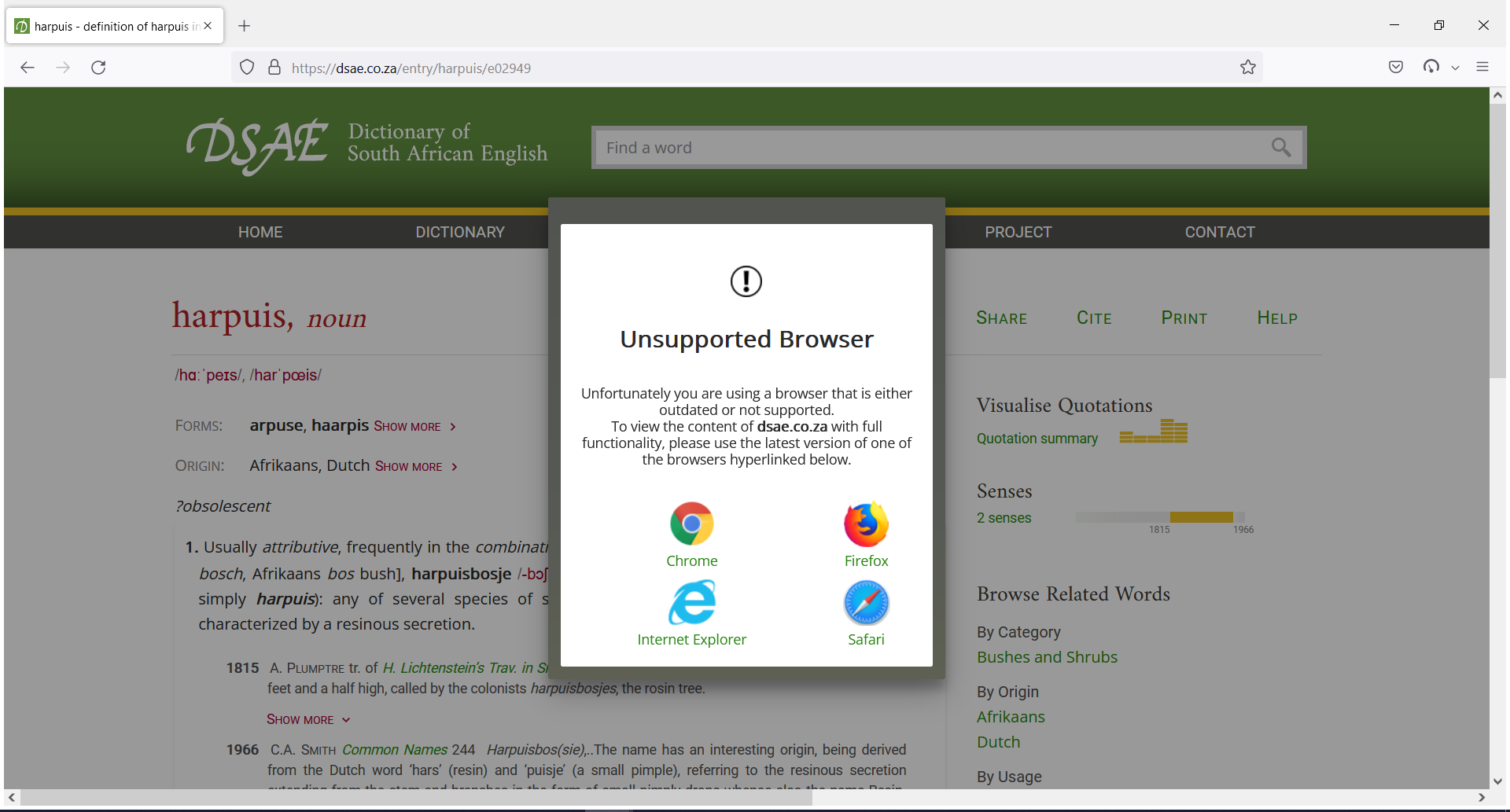Open the Bushes and Shrubs category link
This screenshot has height=812, width=1510.
1047,657
